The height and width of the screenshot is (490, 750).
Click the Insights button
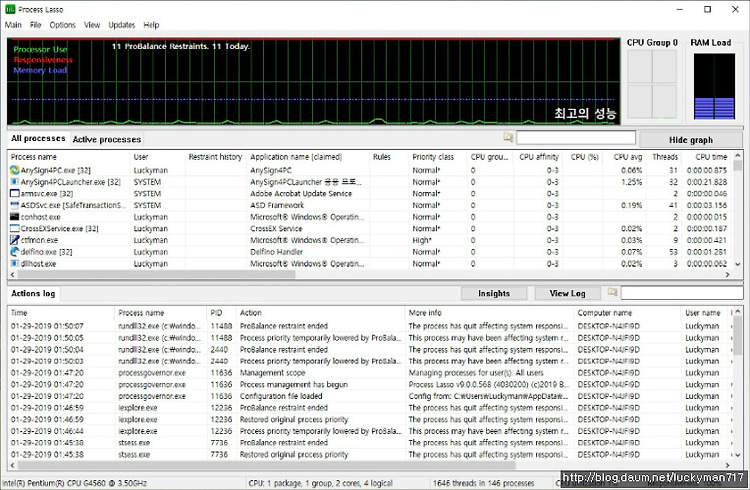[494, 293]
